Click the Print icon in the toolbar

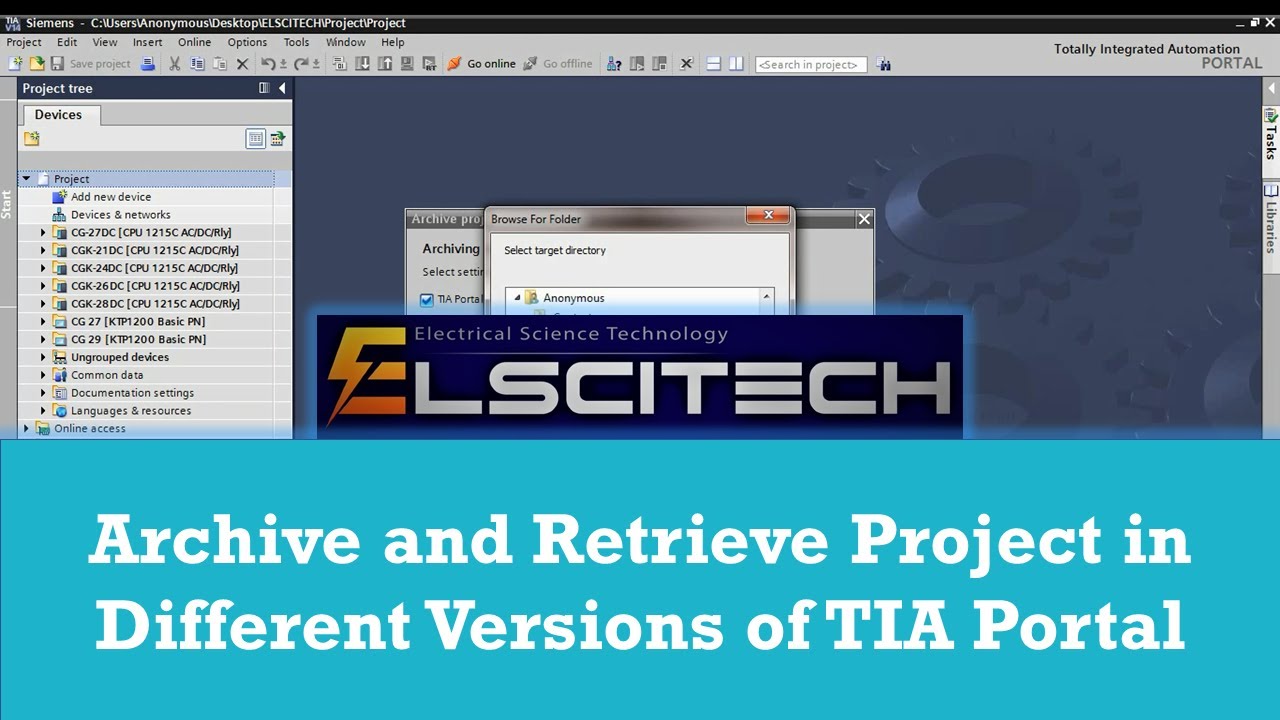click(x=148, y=64)
